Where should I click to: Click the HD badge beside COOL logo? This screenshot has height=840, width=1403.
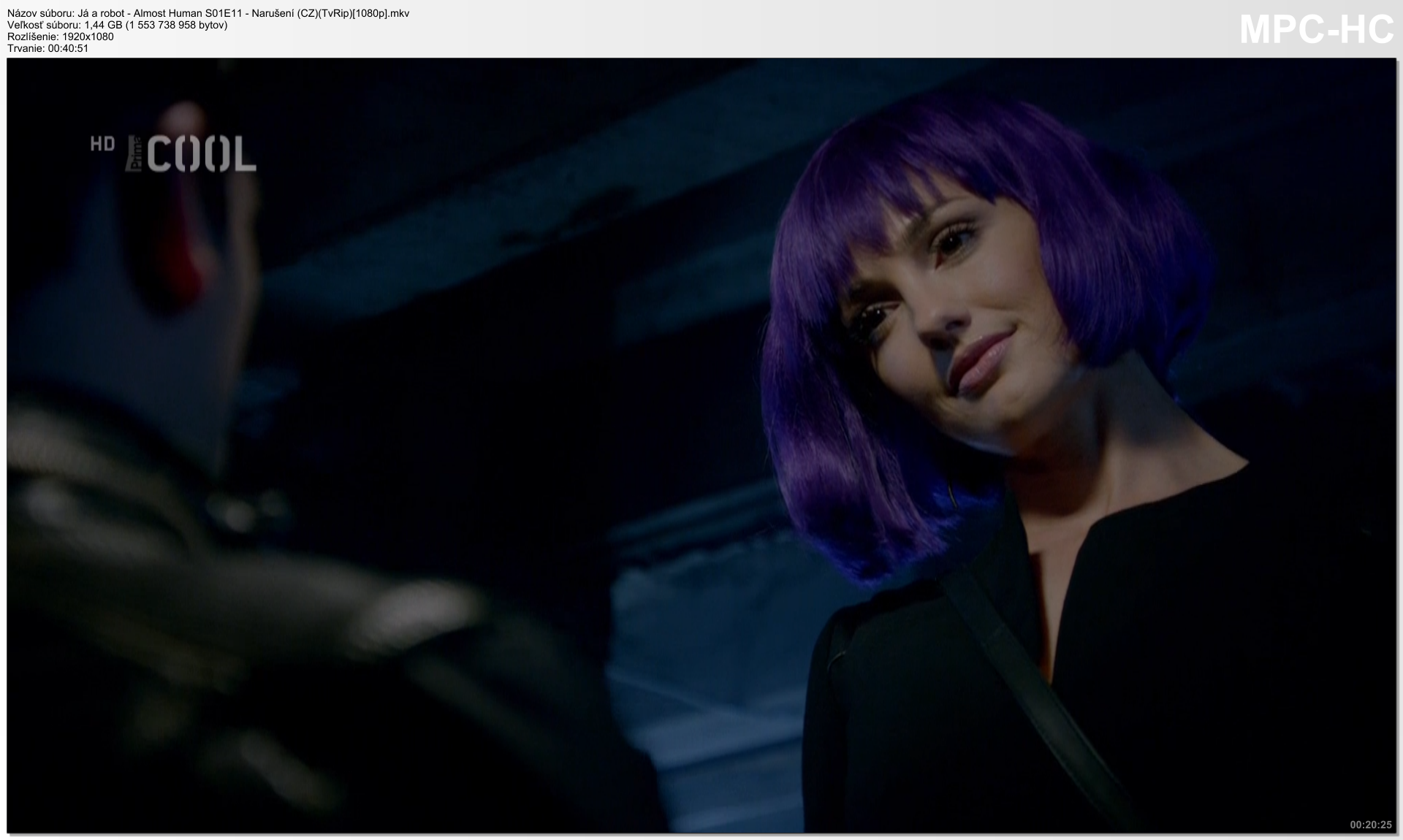click(102, 144)
